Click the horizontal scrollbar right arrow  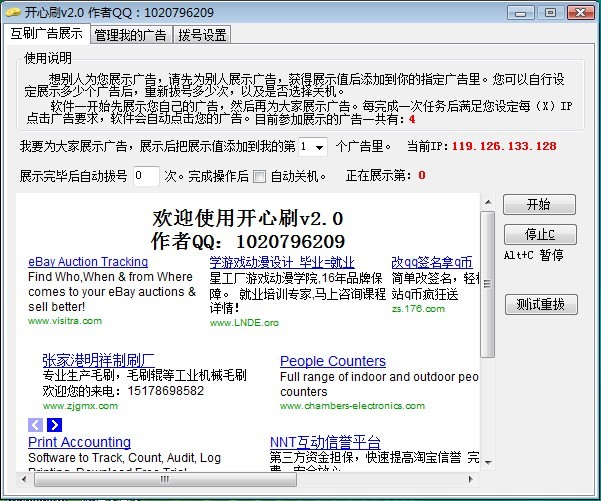point(471,479)
